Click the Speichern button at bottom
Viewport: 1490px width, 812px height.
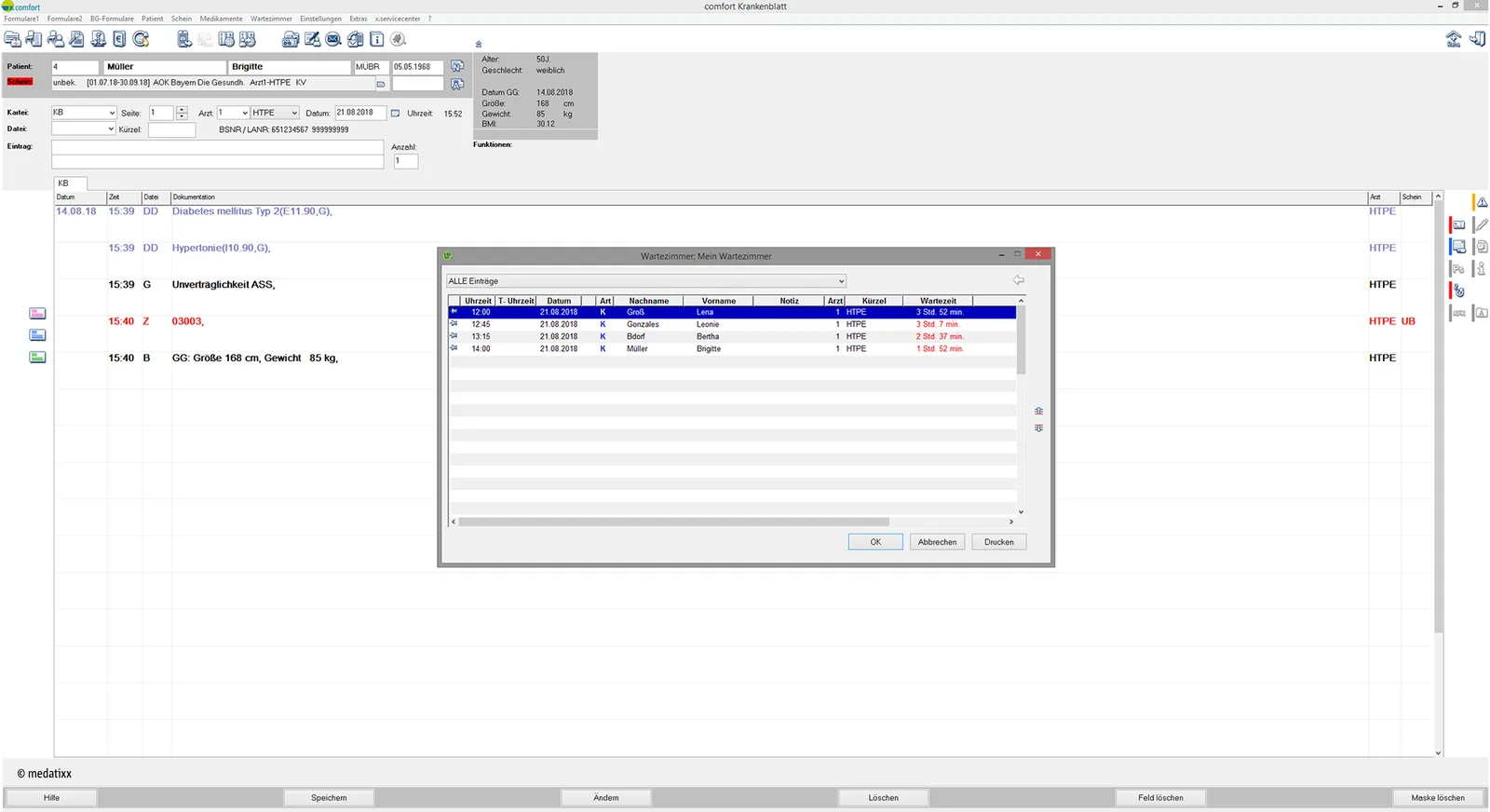click(329, 798)
